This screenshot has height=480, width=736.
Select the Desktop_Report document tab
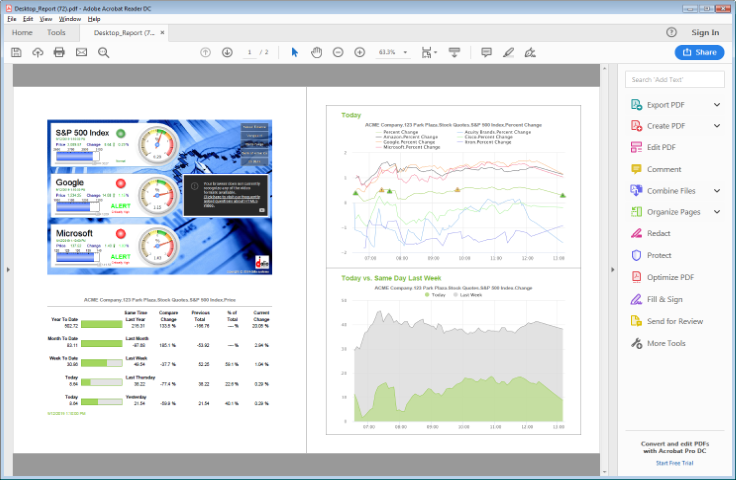[x=124, y=32]
